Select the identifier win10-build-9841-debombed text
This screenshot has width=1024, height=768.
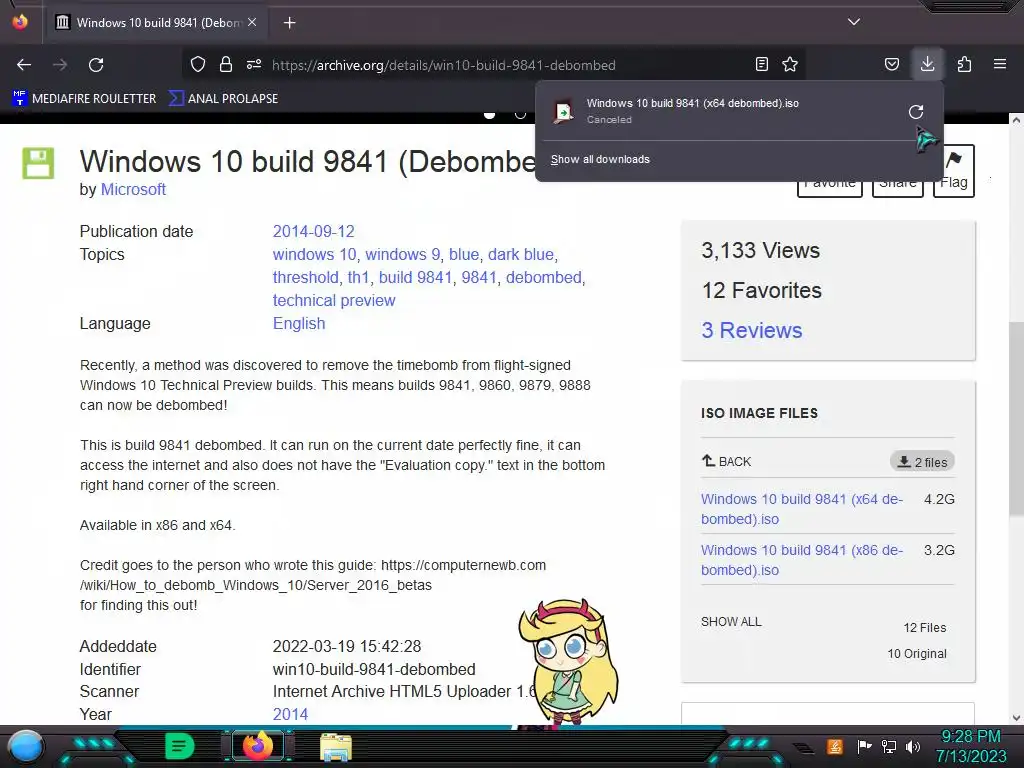click(x=374, y=669)
